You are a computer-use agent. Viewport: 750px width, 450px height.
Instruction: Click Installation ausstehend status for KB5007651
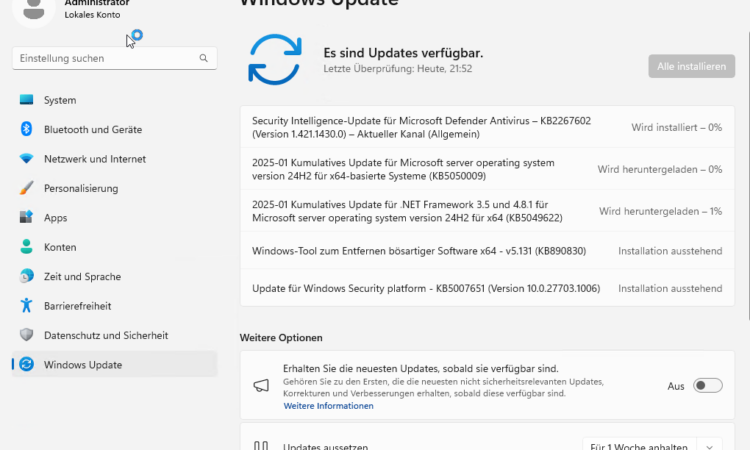[670, 288]
